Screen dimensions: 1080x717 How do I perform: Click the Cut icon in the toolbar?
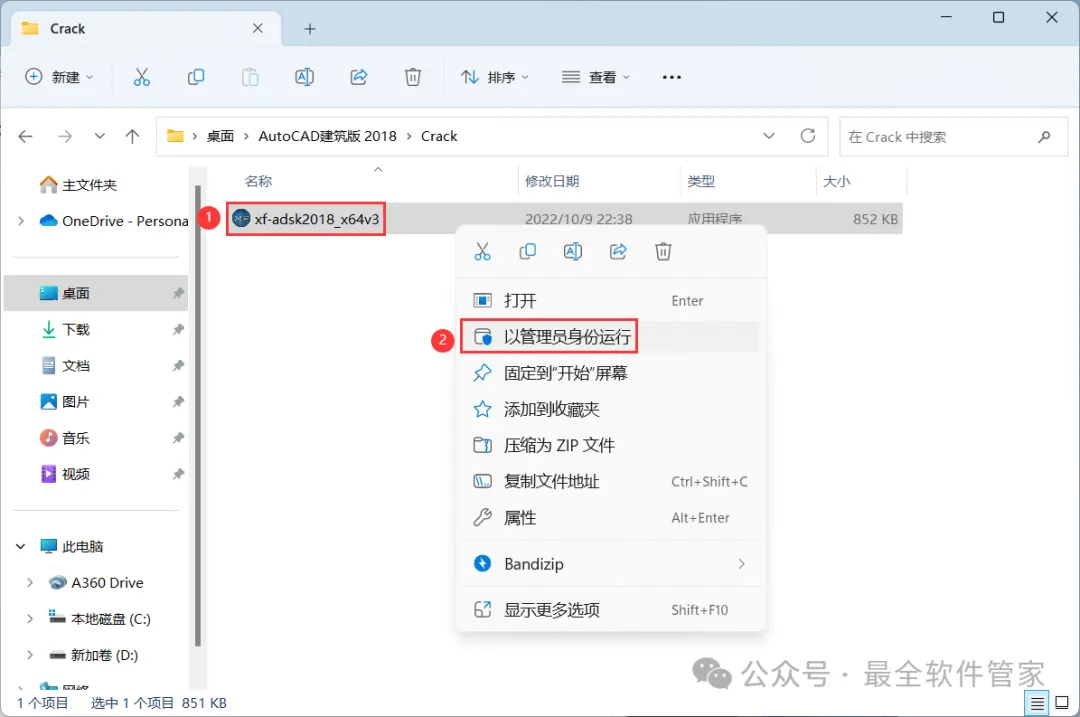point(141,77)
